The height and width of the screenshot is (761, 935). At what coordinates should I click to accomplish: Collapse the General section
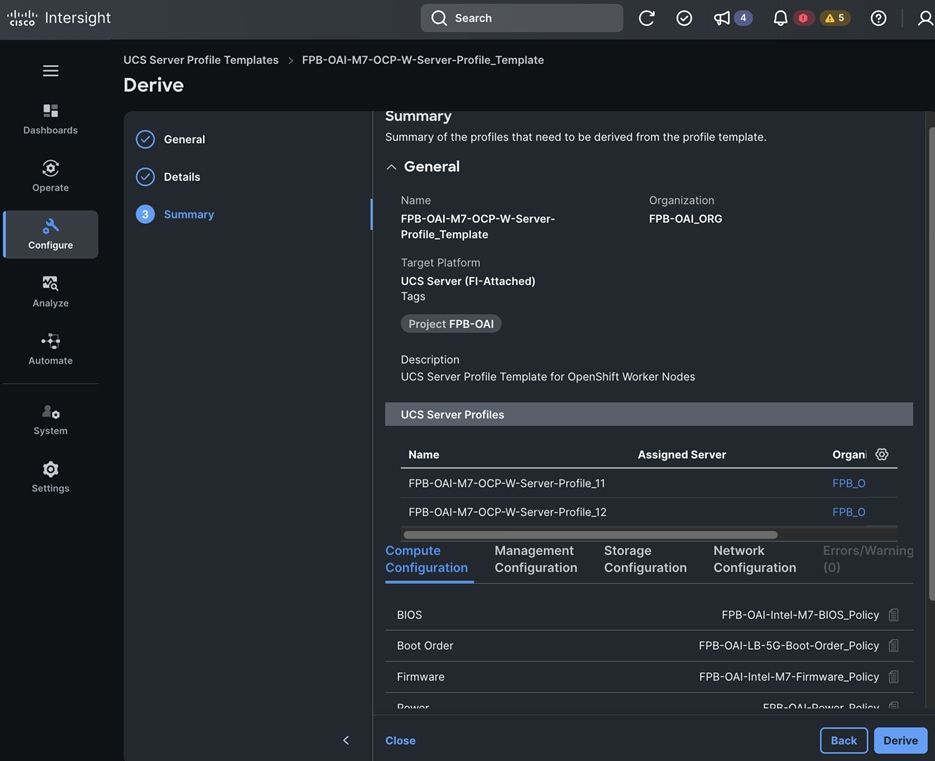[x=391, y=167]
